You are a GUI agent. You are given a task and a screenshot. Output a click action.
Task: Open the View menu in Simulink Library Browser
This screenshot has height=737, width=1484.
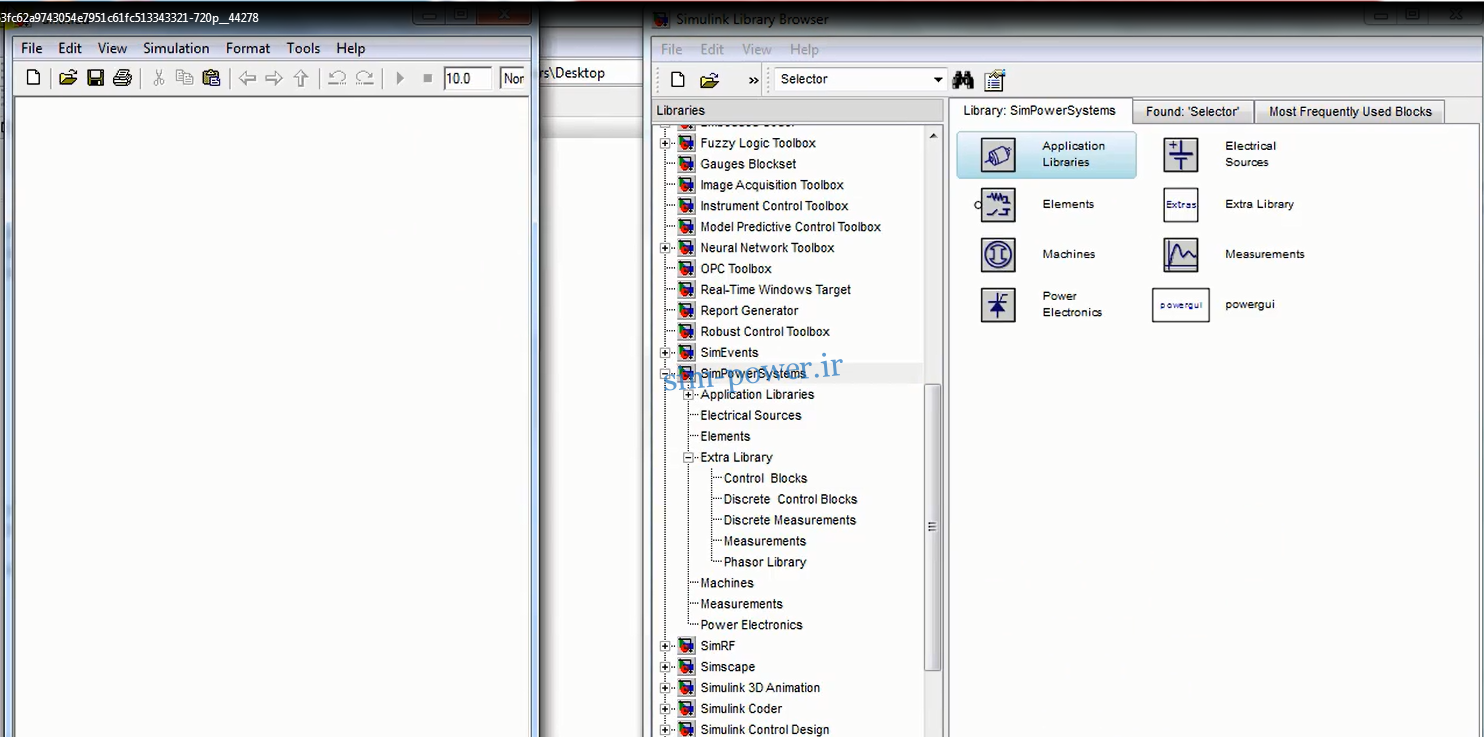pyautogui.click(x=756, y=49)
